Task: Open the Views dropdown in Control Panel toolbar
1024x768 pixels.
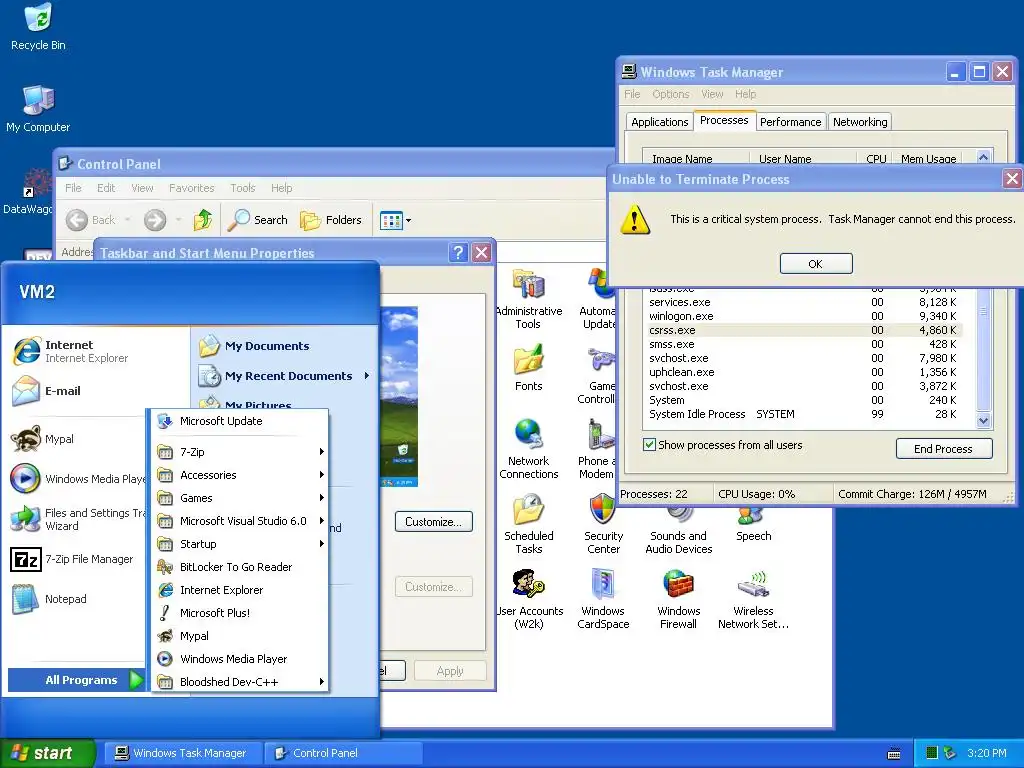Action: [x=396, y=221]
